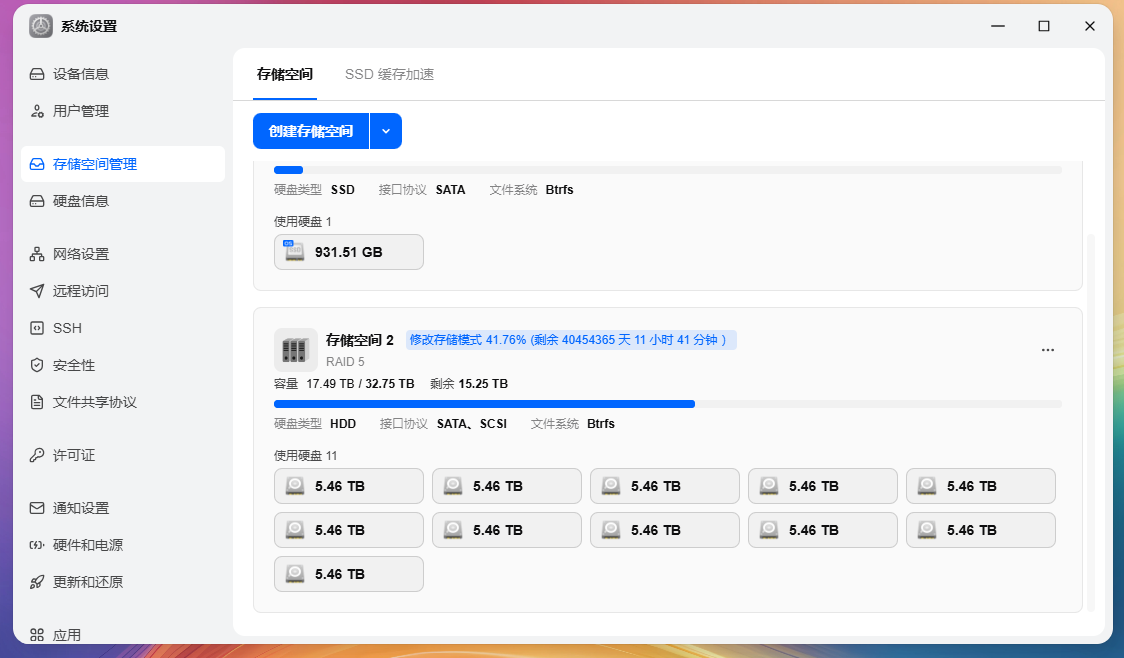Click the RAID 5 label
Viewport: 1124px width, 658px height.
[345, 362]
